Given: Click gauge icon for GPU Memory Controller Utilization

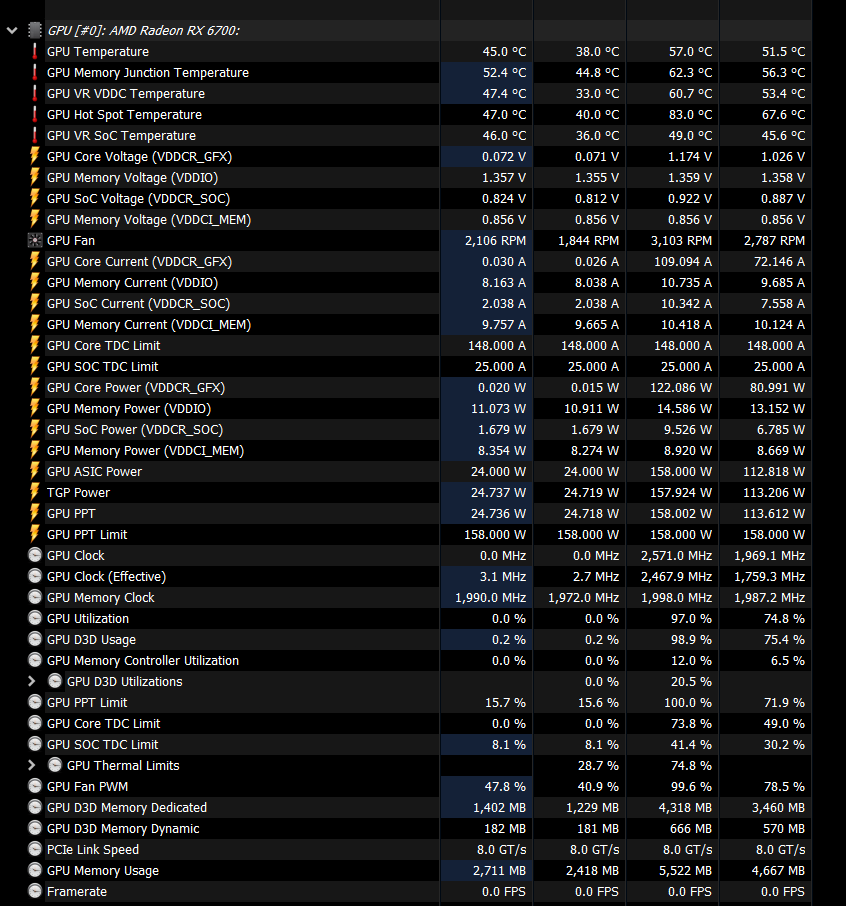Looking at the screenshot, I should [x=35, y=660].
